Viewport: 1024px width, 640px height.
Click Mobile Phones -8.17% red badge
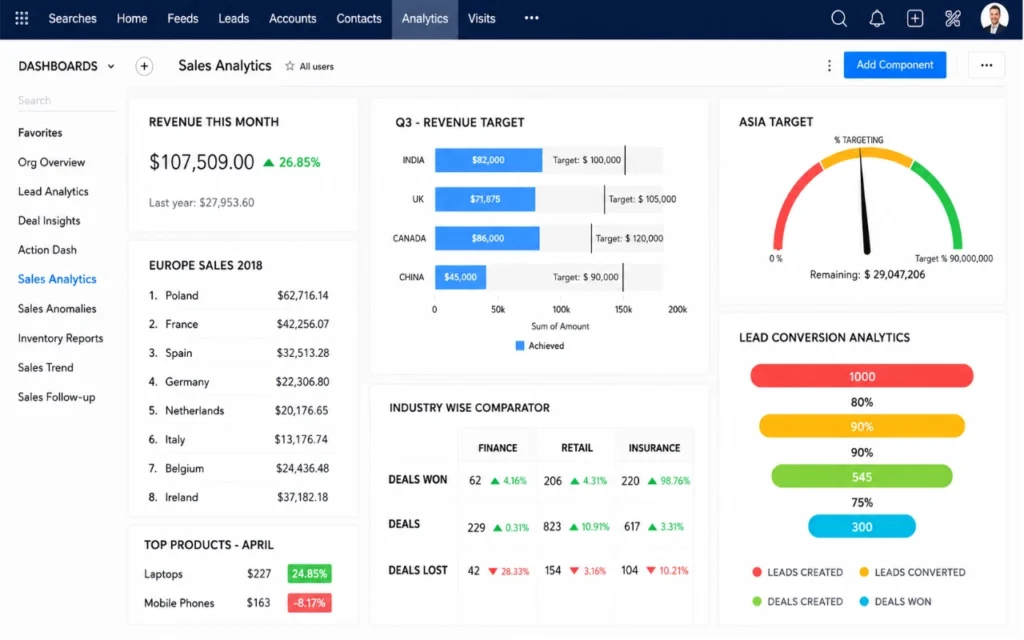click(310, 603)
